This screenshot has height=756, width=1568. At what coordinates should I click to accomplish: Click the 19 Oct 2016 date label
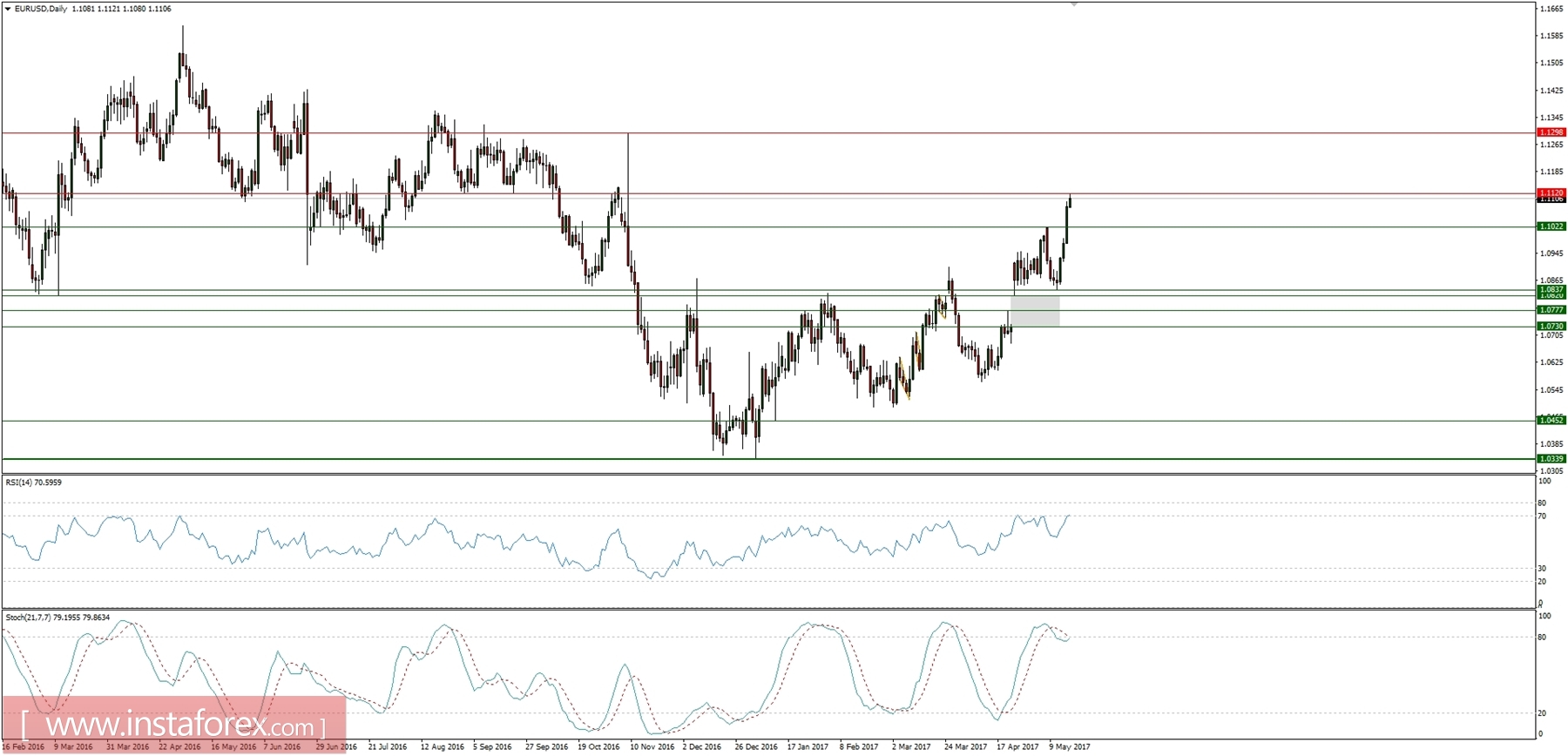(599, 747)
